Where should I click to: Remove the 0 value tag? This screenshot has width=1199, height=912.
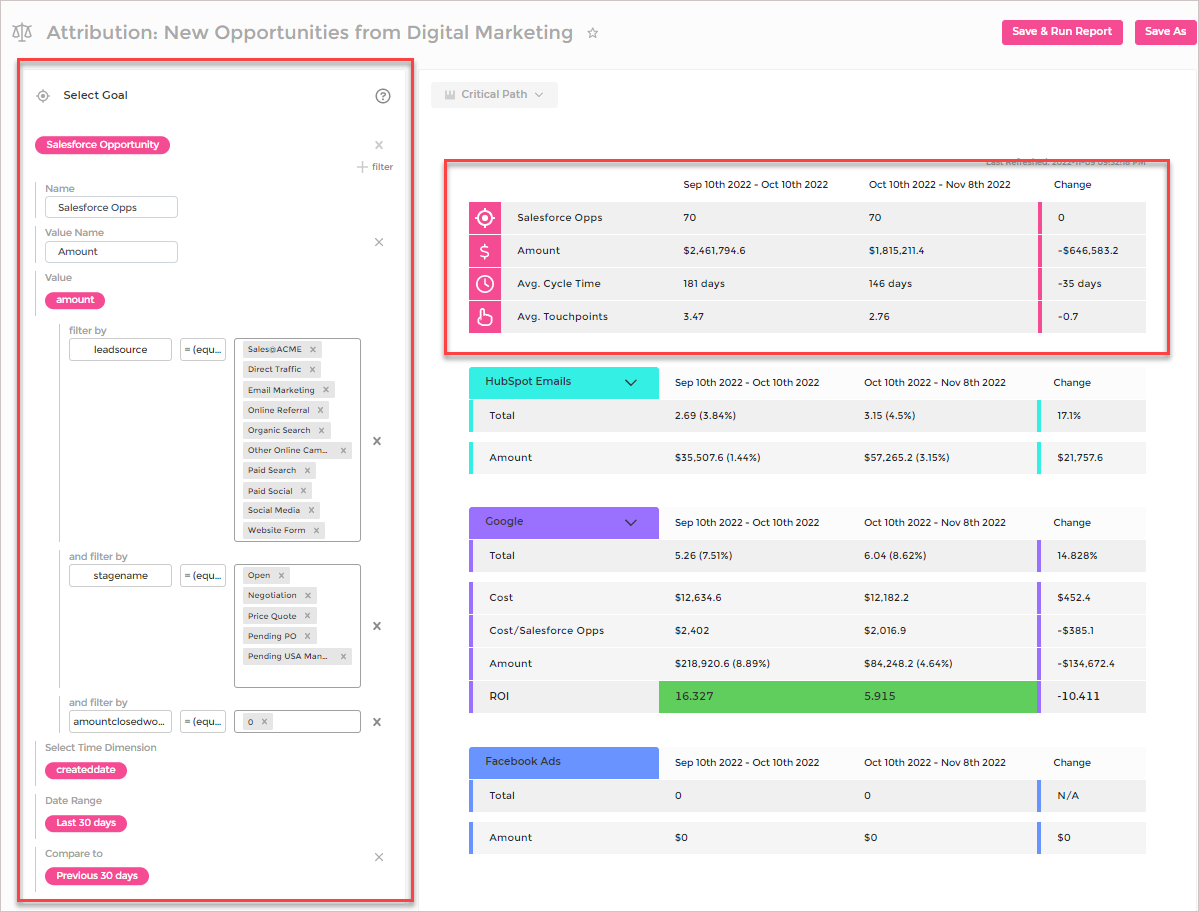(x=265, y=722)
